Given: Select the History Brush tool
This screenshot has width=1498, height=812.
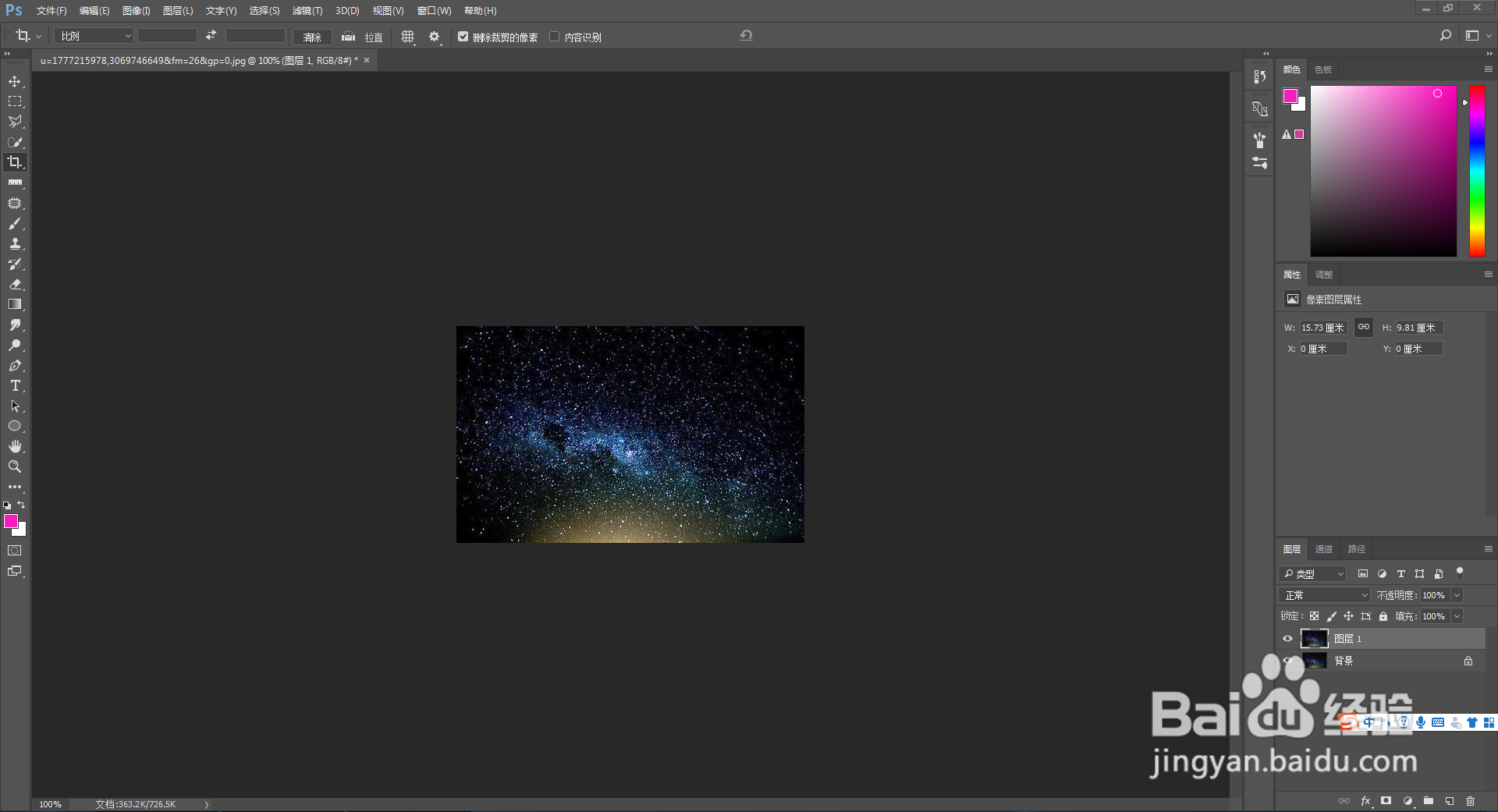Looking at the screenshot, I should [15, 264].
